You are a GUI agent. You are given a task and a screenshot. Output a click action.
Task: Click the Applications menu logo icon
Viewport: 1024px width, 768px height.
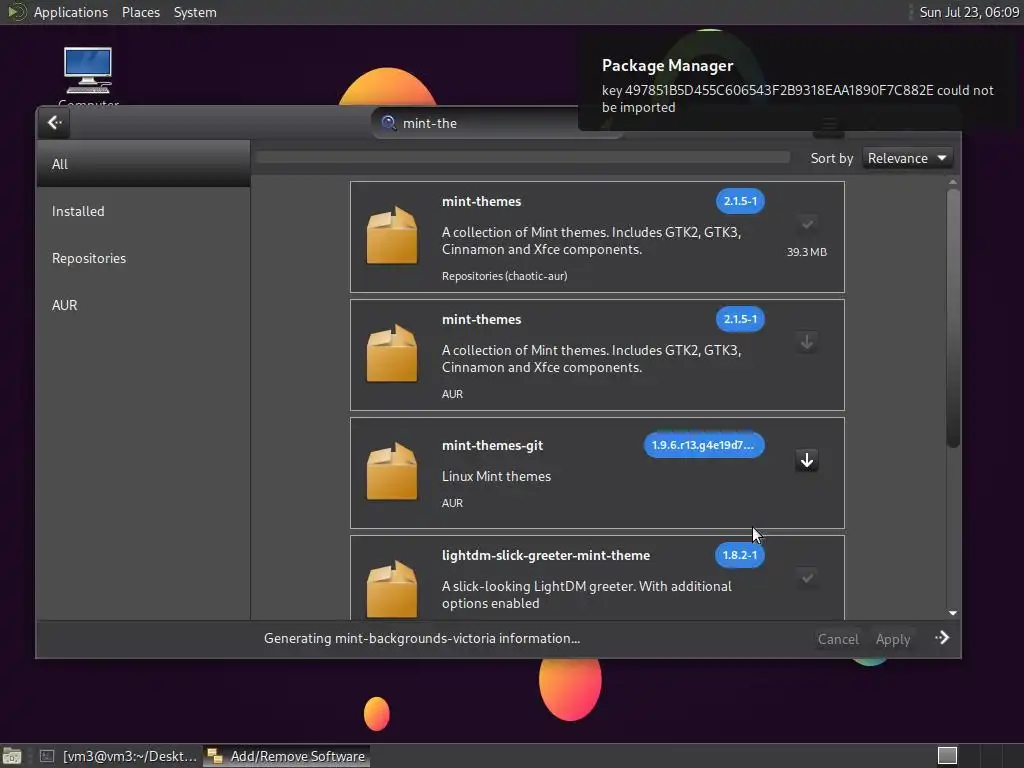coord(16,12)
